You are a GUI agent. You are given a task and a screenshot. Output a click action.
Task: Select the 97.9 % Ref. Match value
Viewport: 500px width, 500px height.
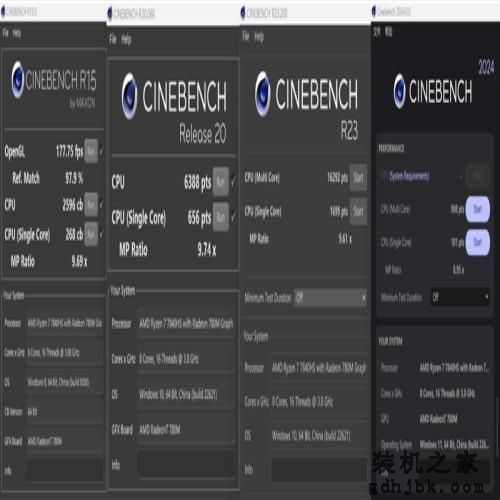[x=74, y=178]
